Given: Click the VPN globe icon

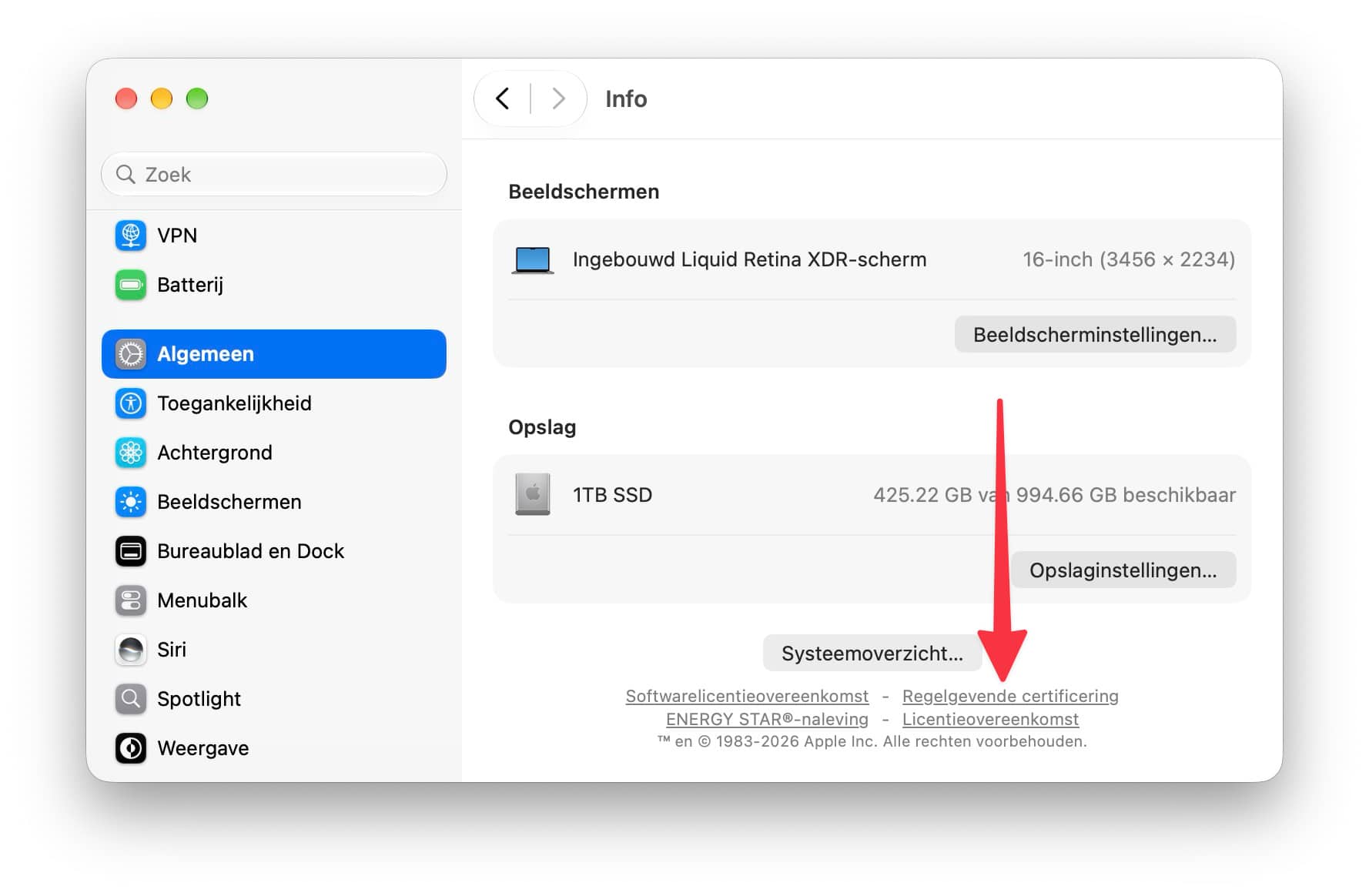Looking at the screenshot, I should point(131,236).
